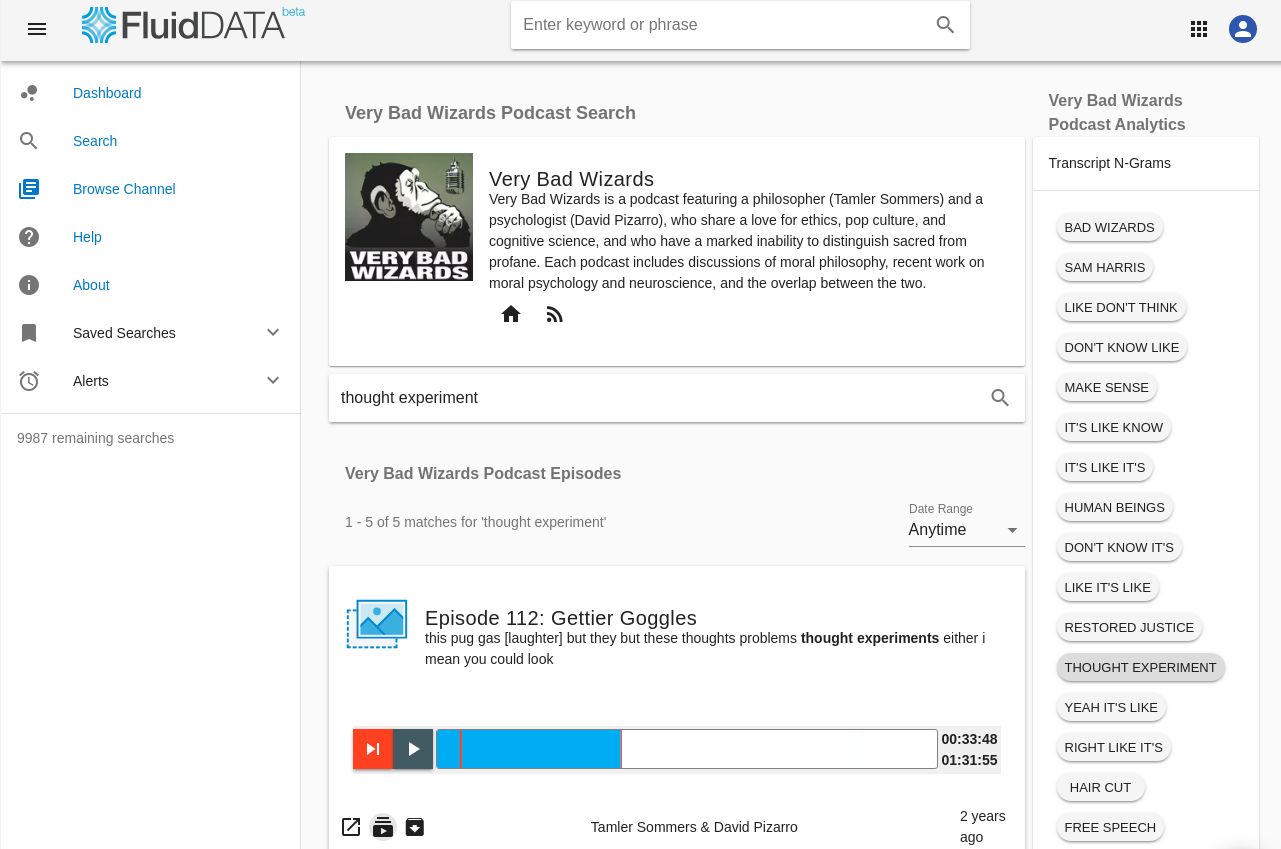Select the LIKE IT'S LIKE chip
The height and width of the screenshot is (849, 1281).
click(1107, 588)
